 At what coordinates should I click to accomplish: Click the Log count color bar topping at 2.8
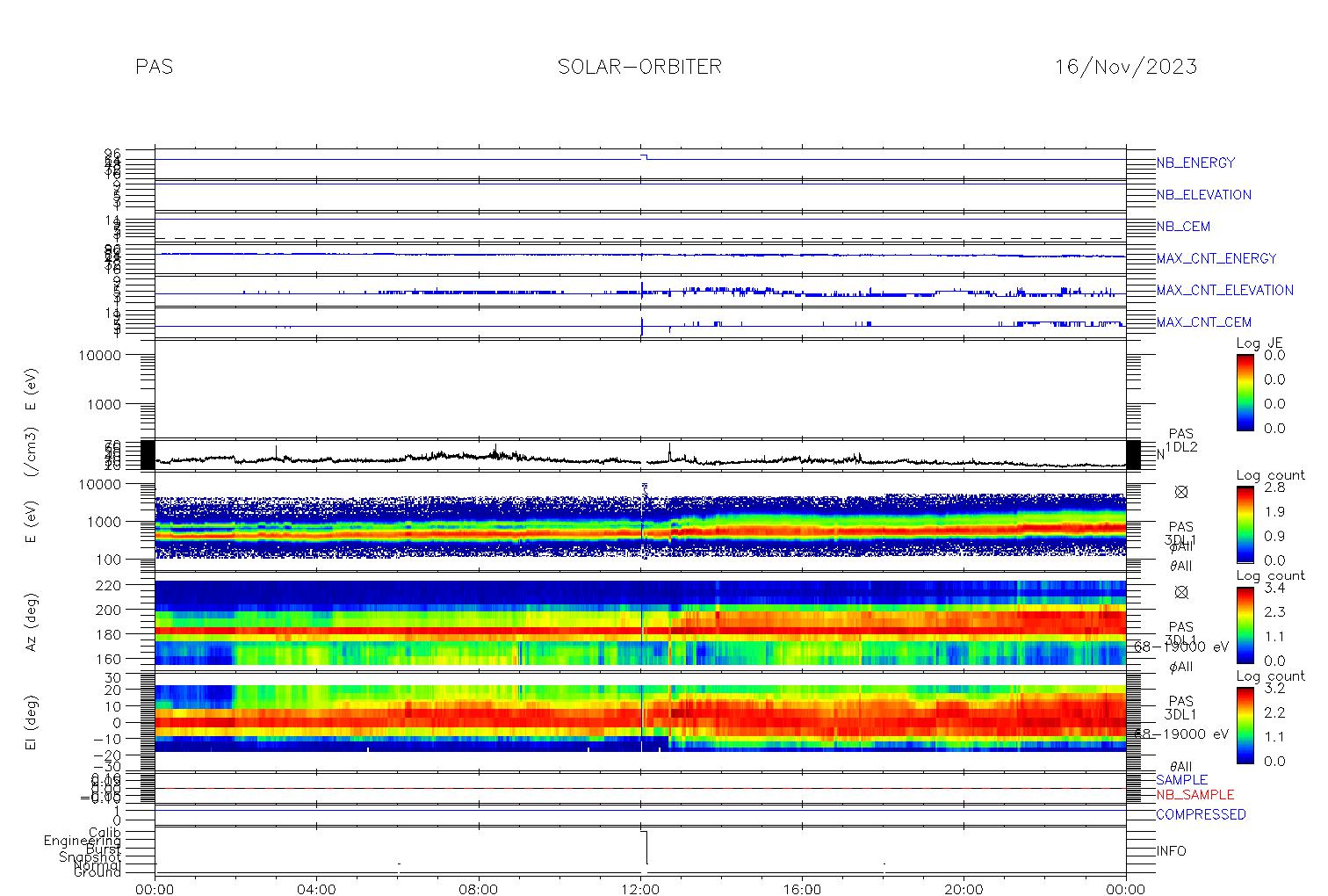point(1245,524)
